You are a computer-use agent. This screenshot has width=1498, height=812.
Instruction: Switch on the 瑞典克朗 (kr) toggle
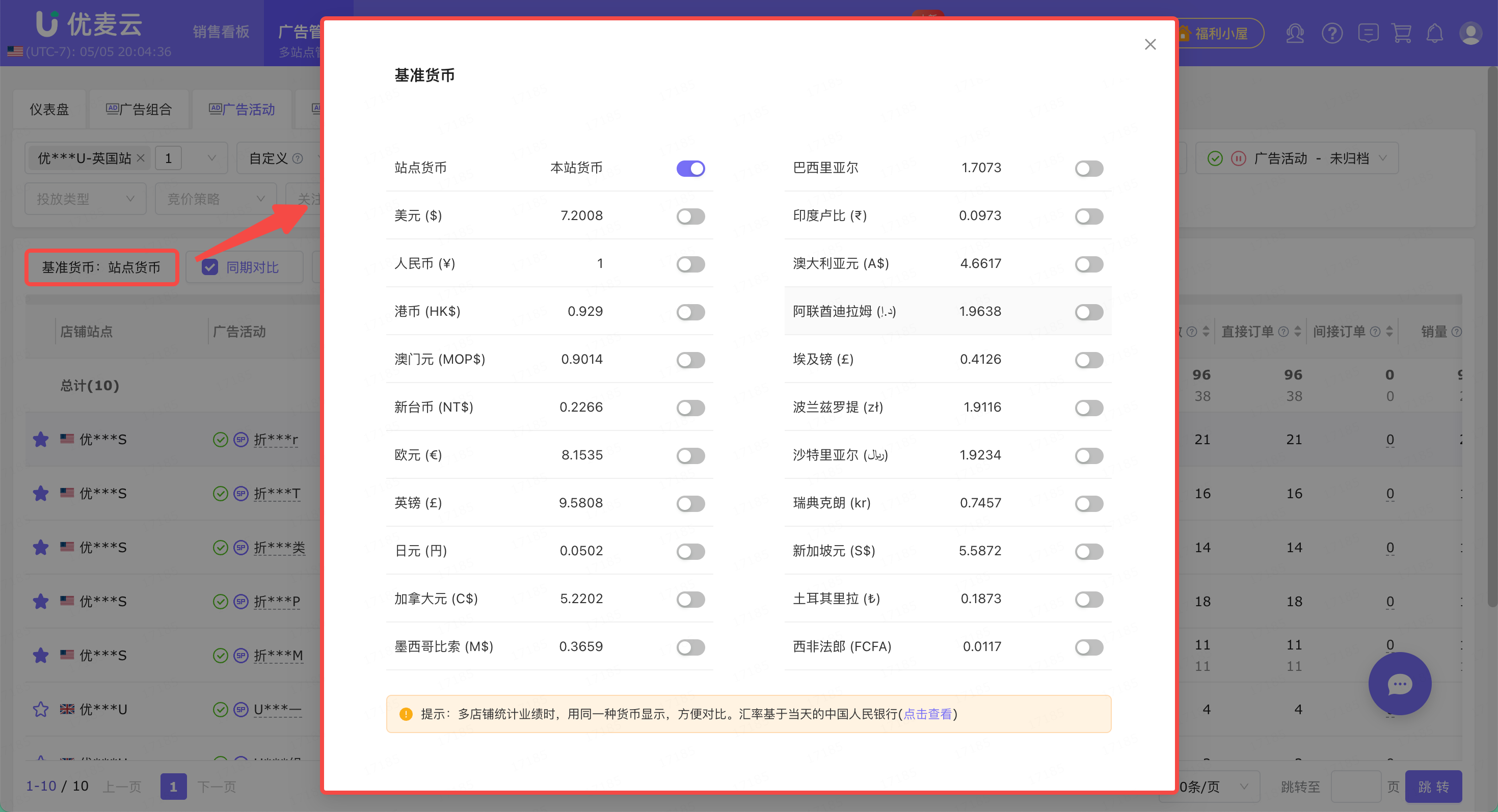(1089, 503)
